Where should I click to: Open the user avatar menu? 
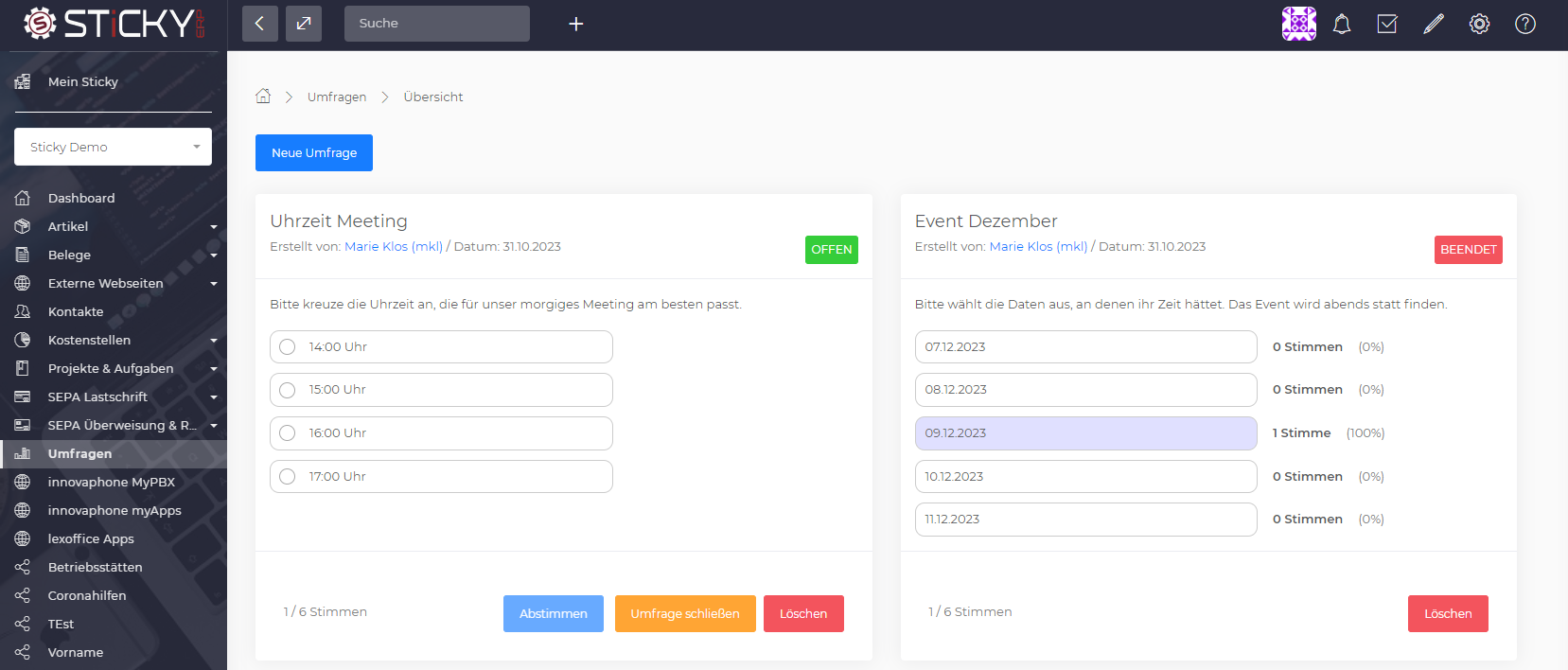(x=1299, y=24)
